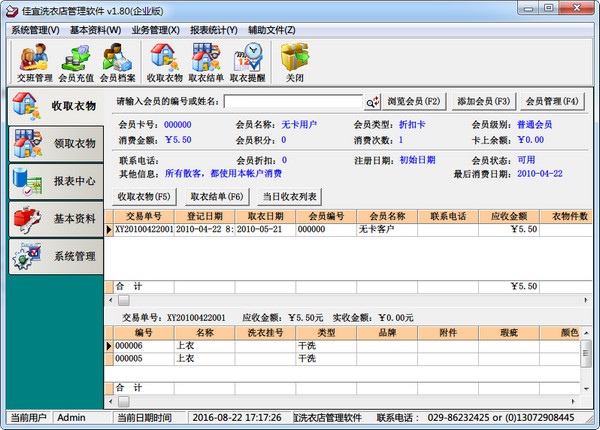Click 会员编号 column header
Screen dimensions: 600x430
pyautogui.click(x=326, y=217)
